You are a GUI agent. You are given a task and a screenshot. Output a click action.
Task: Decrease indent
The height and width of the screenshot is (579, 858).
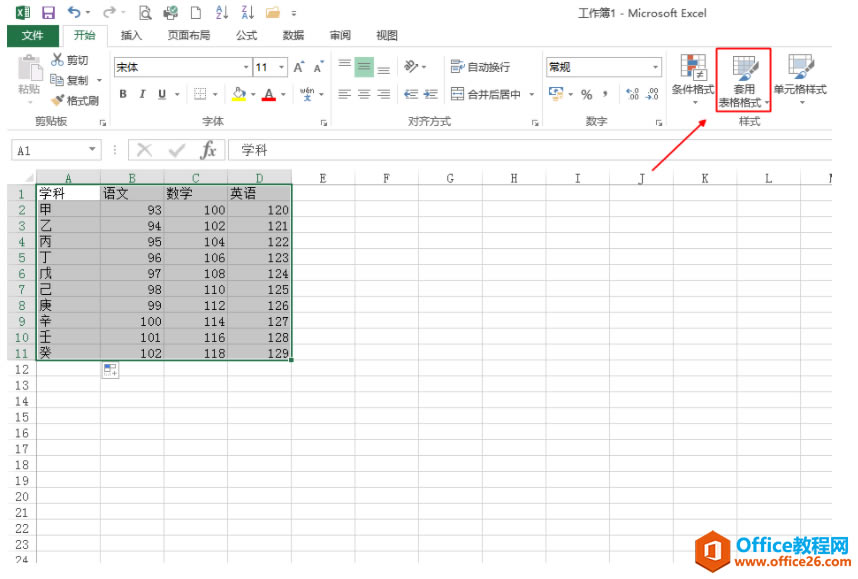tap(411, 94)
